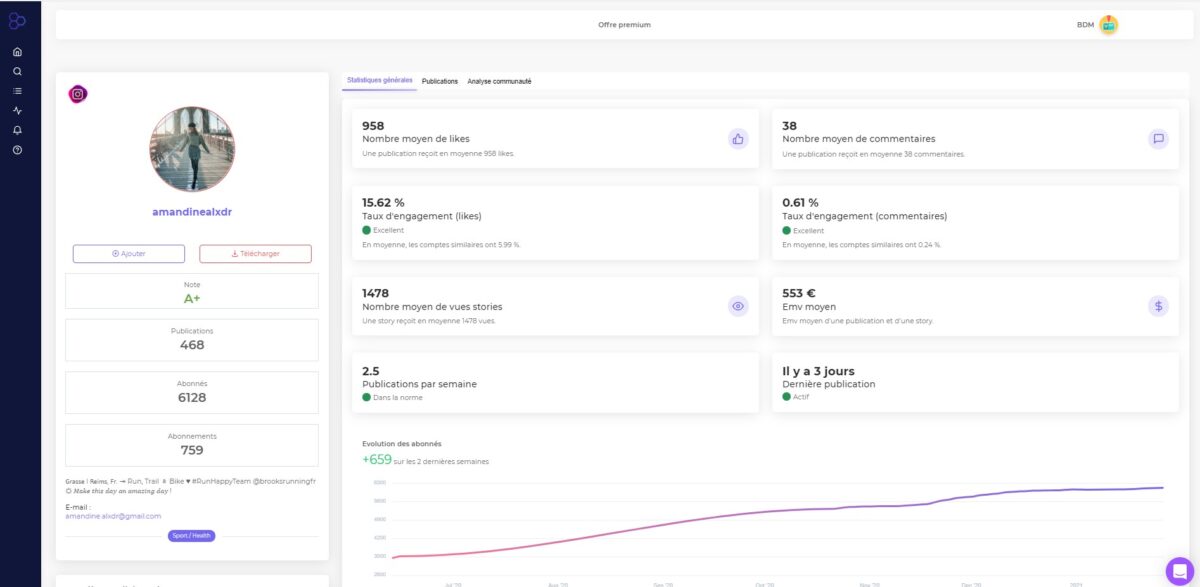This screenshot has width=1200, height=587.
Task: Click the BDM account avatar in header
Action: click(x=1108, y=25)
